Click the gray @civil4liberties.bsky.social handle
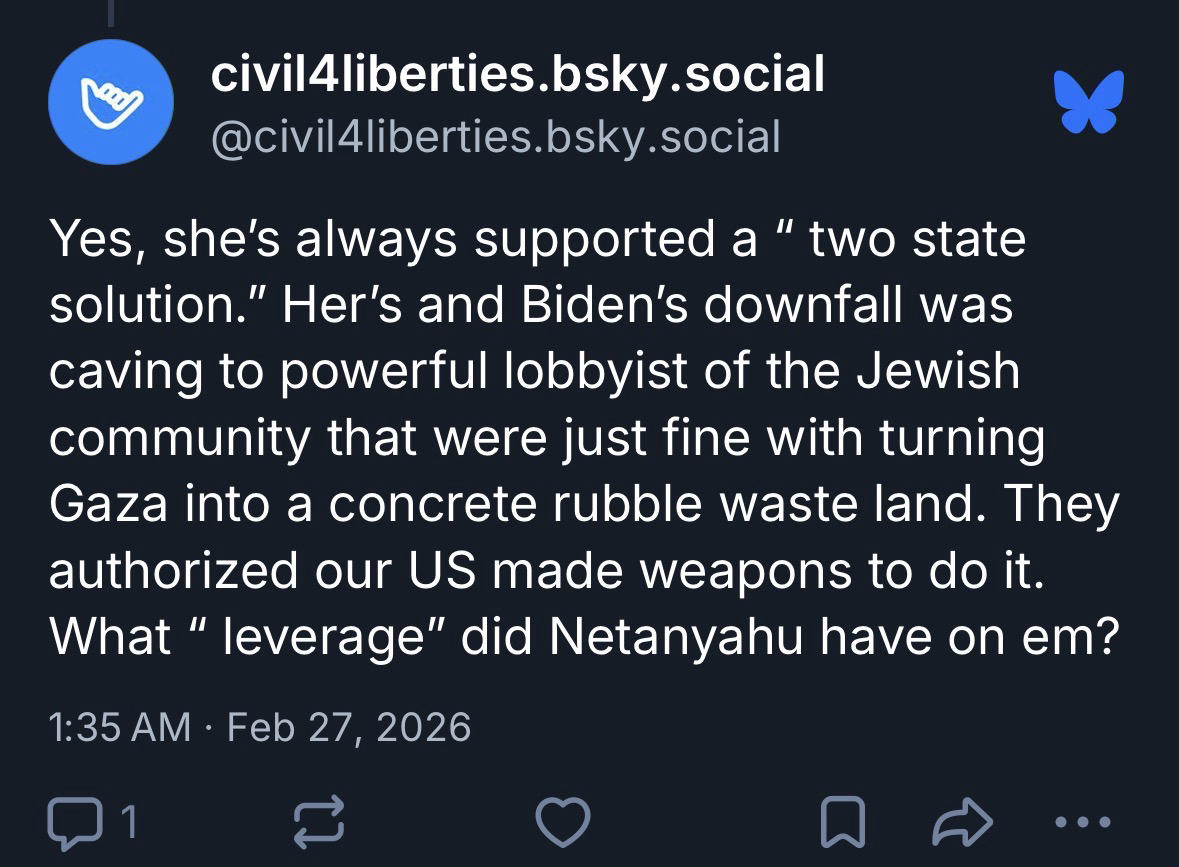The image size is (1179, 867). pyautogui.click(x=495, y=135)
